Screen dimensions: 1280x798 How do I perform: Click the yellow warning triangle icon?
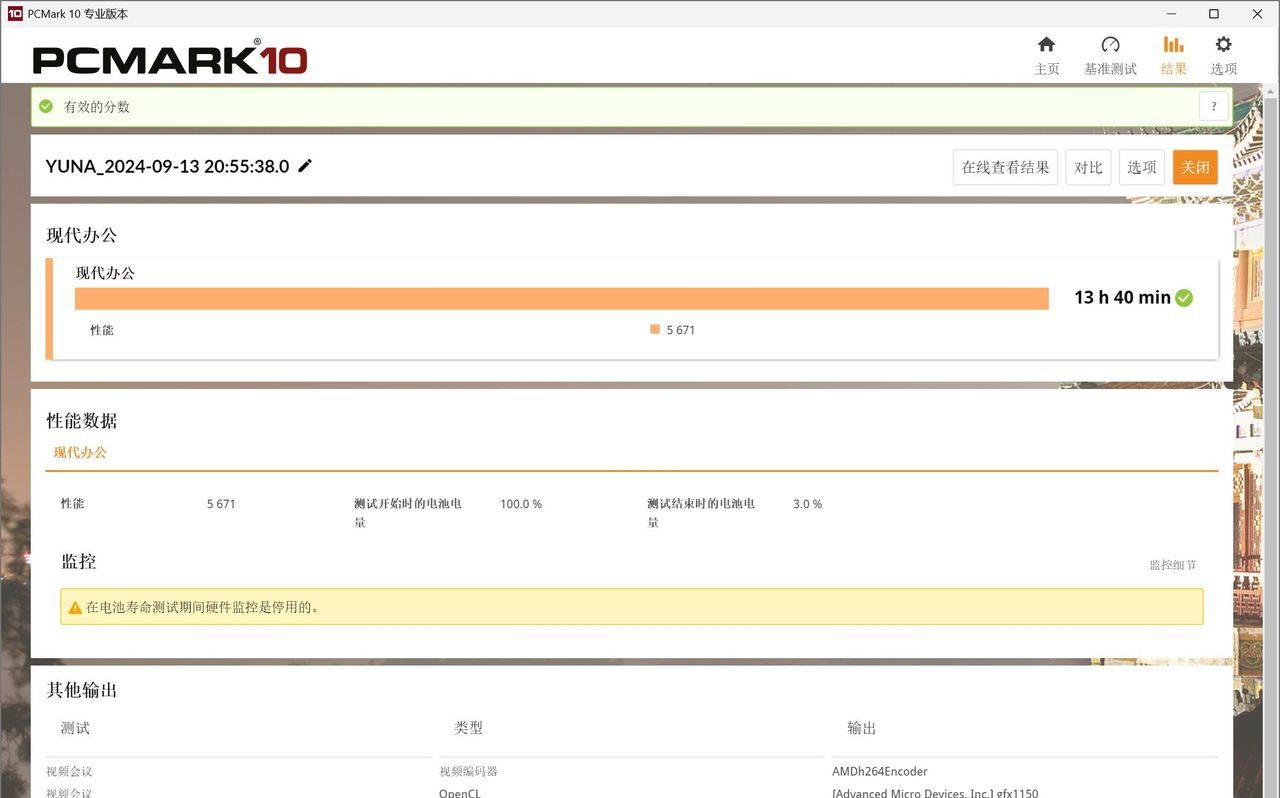(x=75, y=607)
